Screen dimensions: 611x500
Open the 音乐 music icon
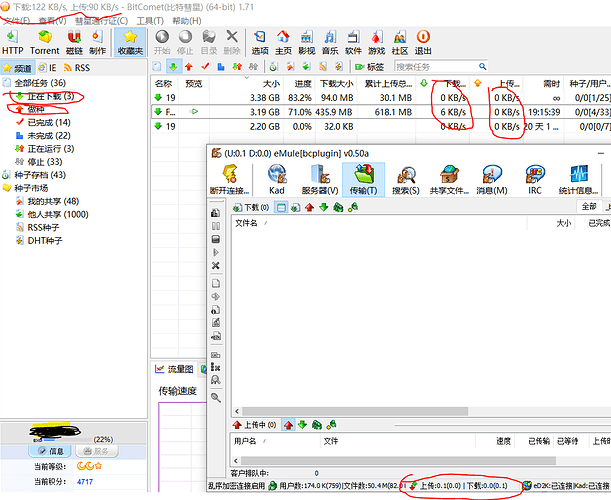(330, 42)
